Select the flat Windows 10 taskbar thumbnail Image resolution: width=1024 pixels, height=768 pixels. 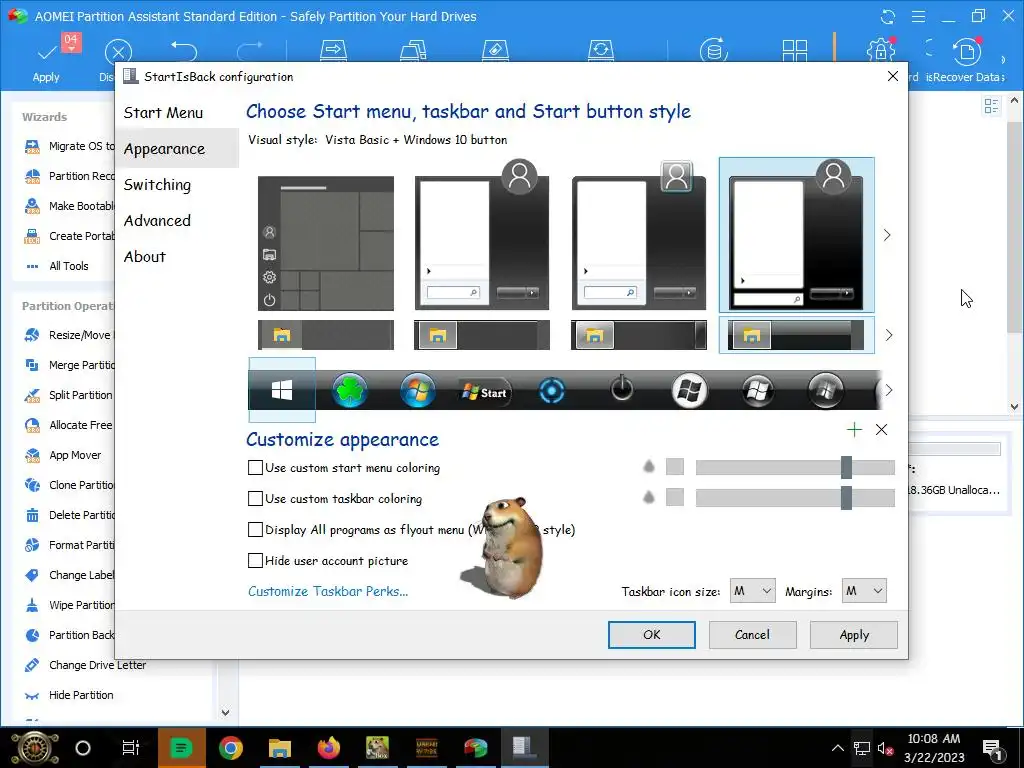(326, 335)
